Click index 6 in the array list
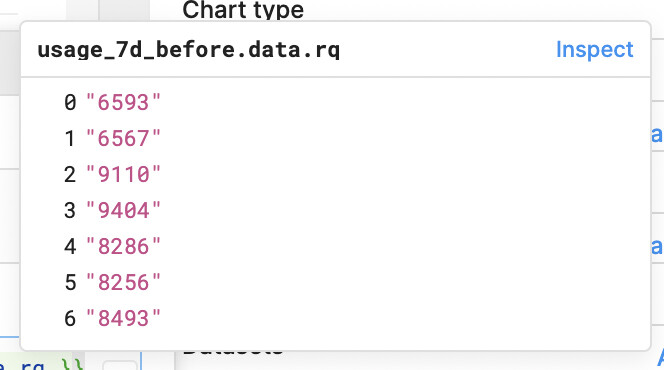Viewport: 664px width, 370px height. tap(70, 318)
